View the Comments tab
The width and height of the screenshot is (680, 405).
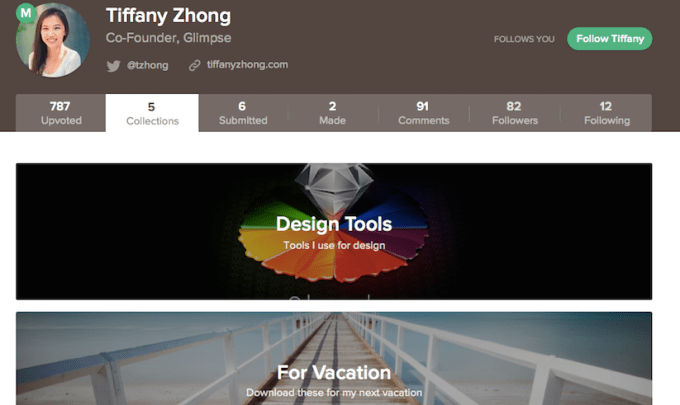pyautogui.click(x=423, y=113)
